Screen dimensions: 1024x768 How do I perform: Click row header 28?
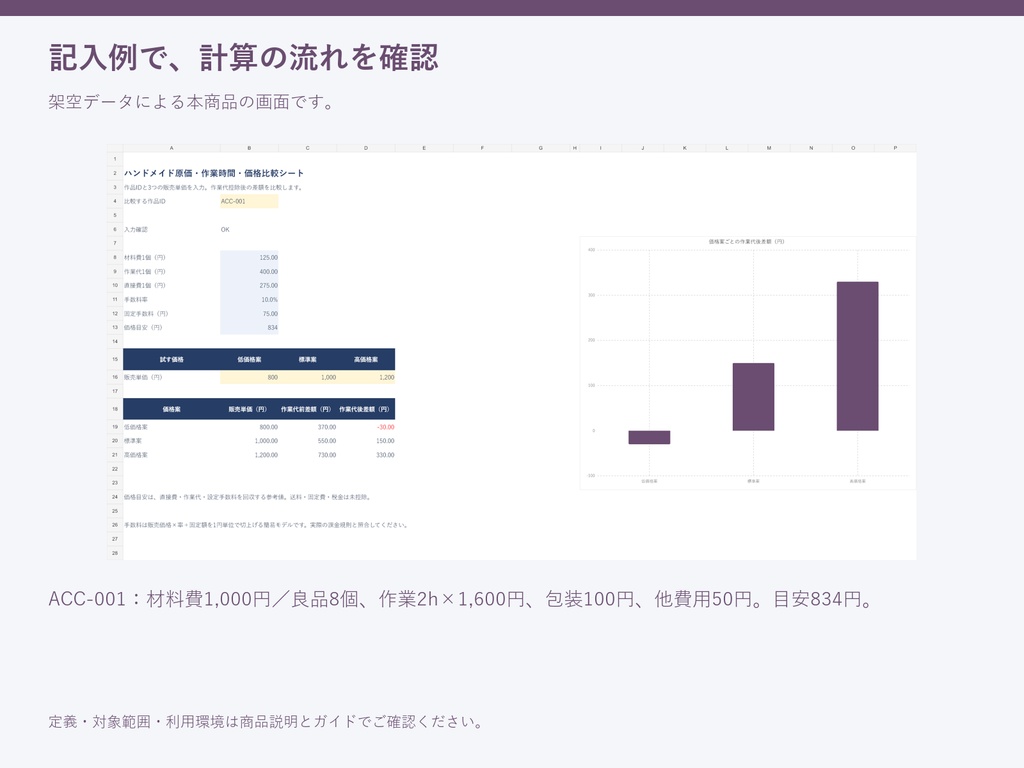(115, 553)
